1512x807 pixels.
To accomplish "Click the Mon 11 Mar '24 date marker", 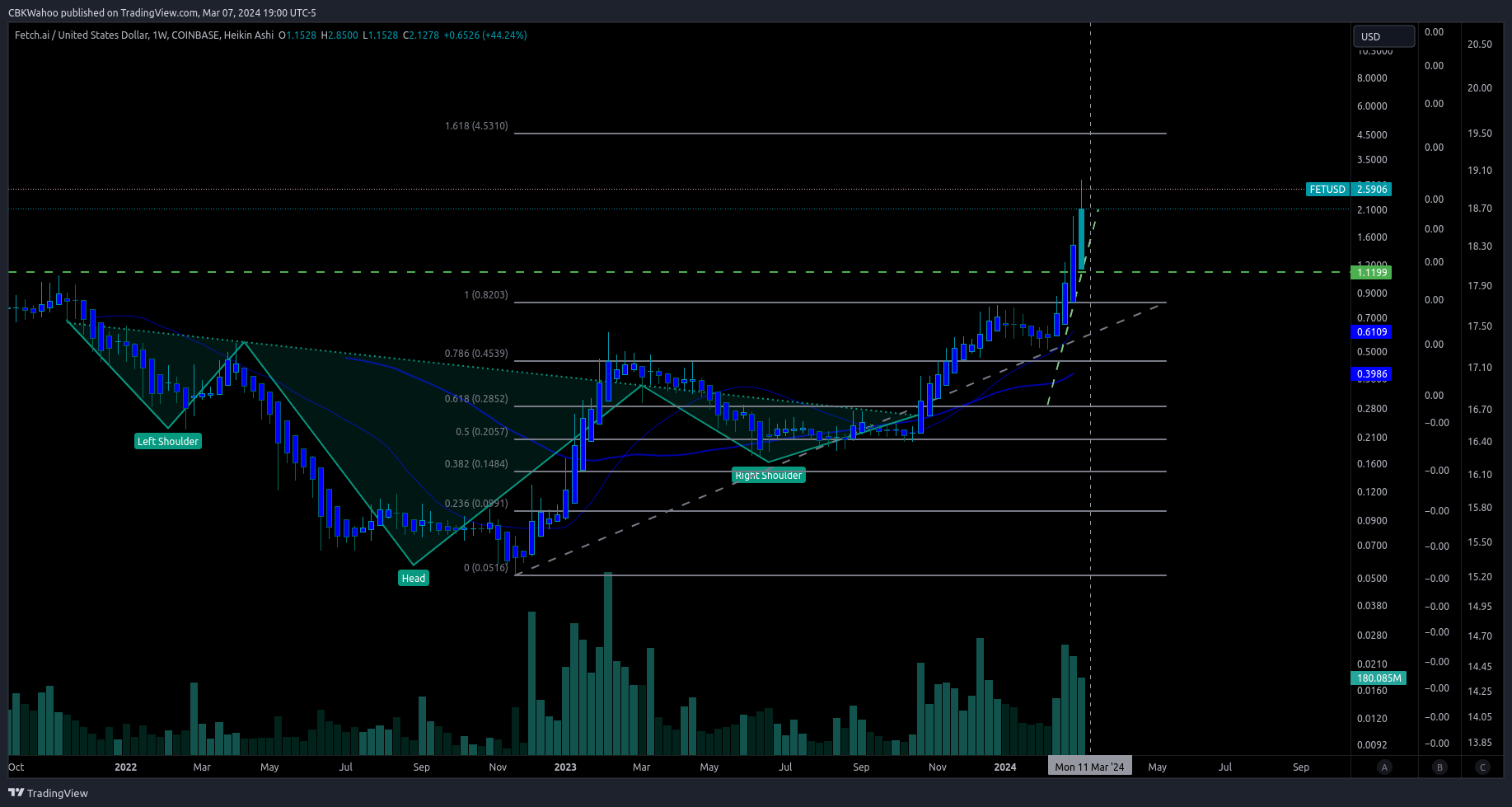I will pos(1089,767).
